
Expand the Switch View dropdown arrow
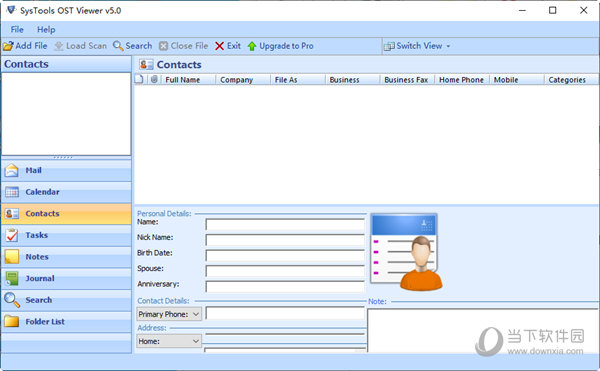[x=448, y=46]
